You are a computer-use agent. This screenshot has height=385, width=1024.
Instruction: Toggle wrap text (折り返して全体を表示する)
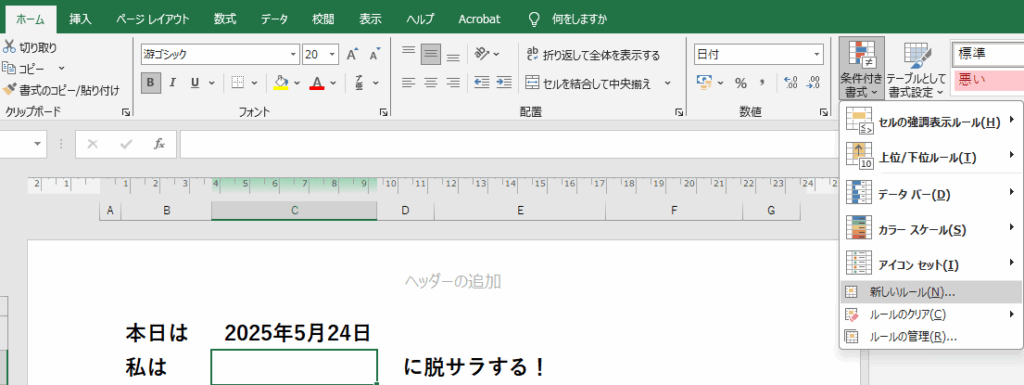(x=593, y=55)
